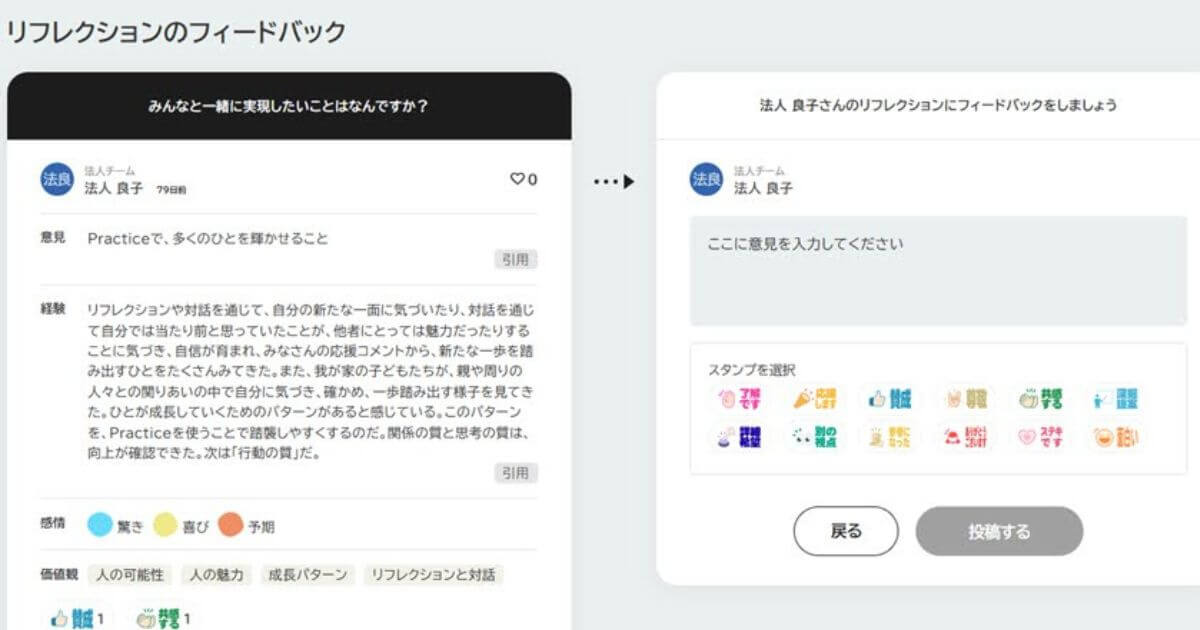Screen dimensions: 1200x630
Task: Choose the orange smiley face stamp
Action: tap(1115, 438)
